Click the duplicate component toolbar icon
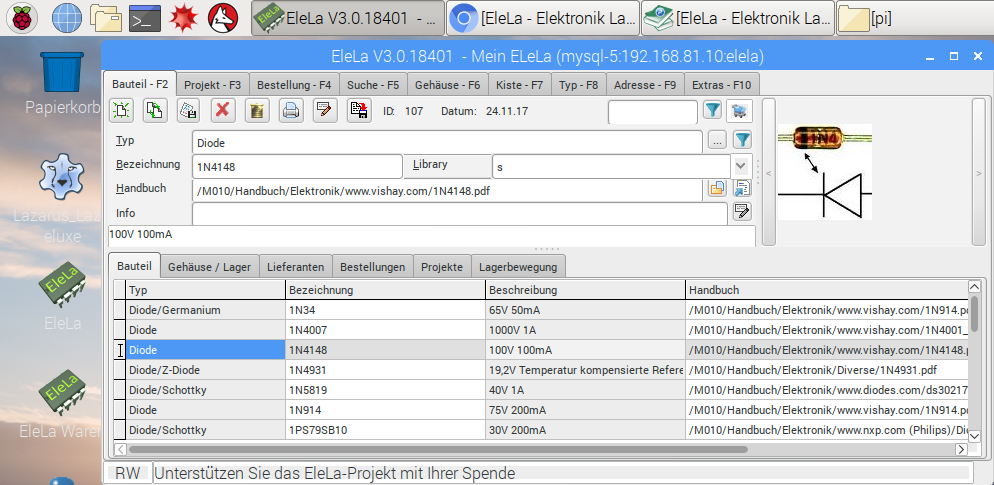The height and width of the screenshot is (485, 994). click(x=155, y=110)
